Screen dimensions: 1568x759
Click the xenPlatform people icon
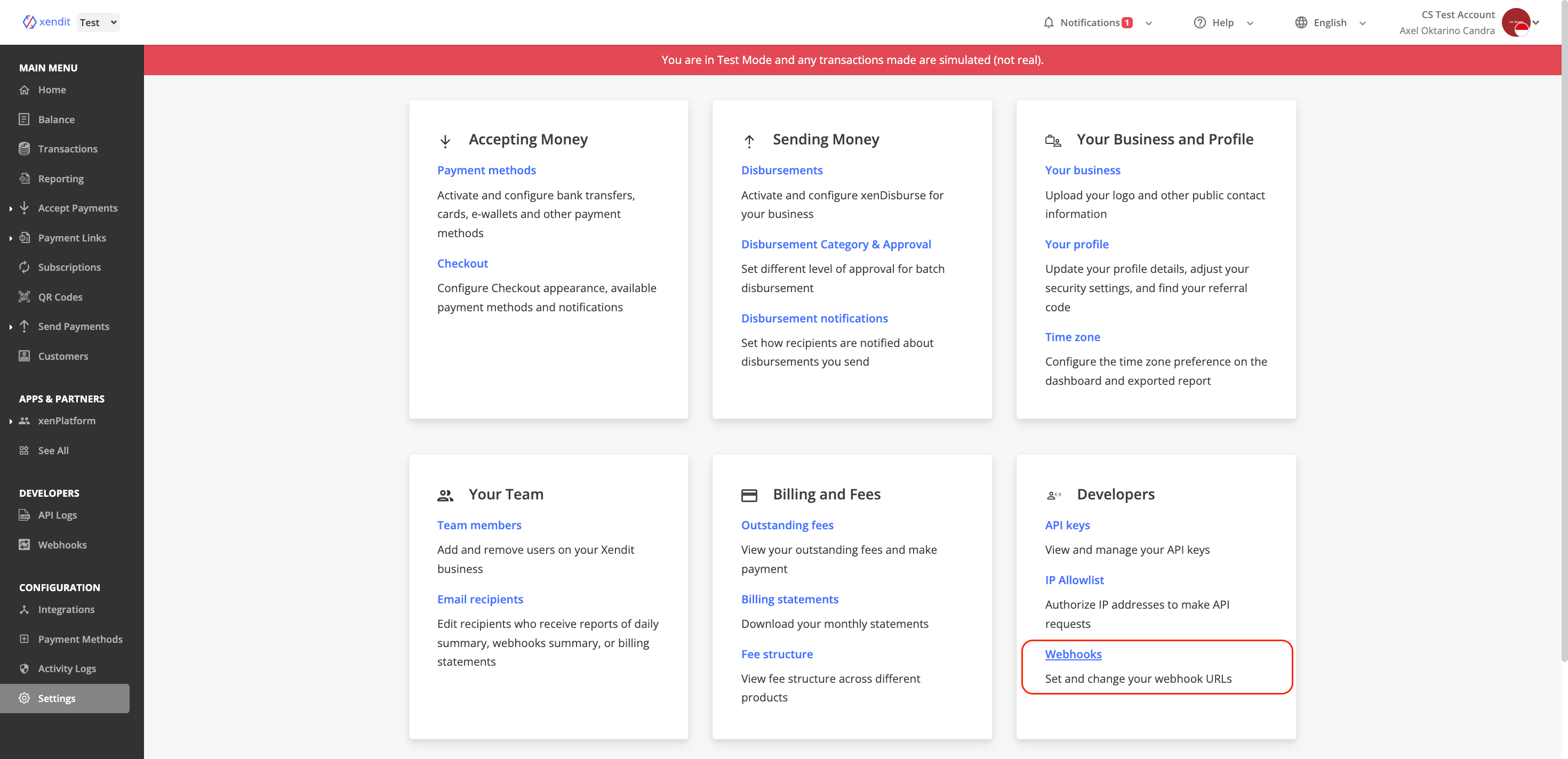click(x=25, y=421)
